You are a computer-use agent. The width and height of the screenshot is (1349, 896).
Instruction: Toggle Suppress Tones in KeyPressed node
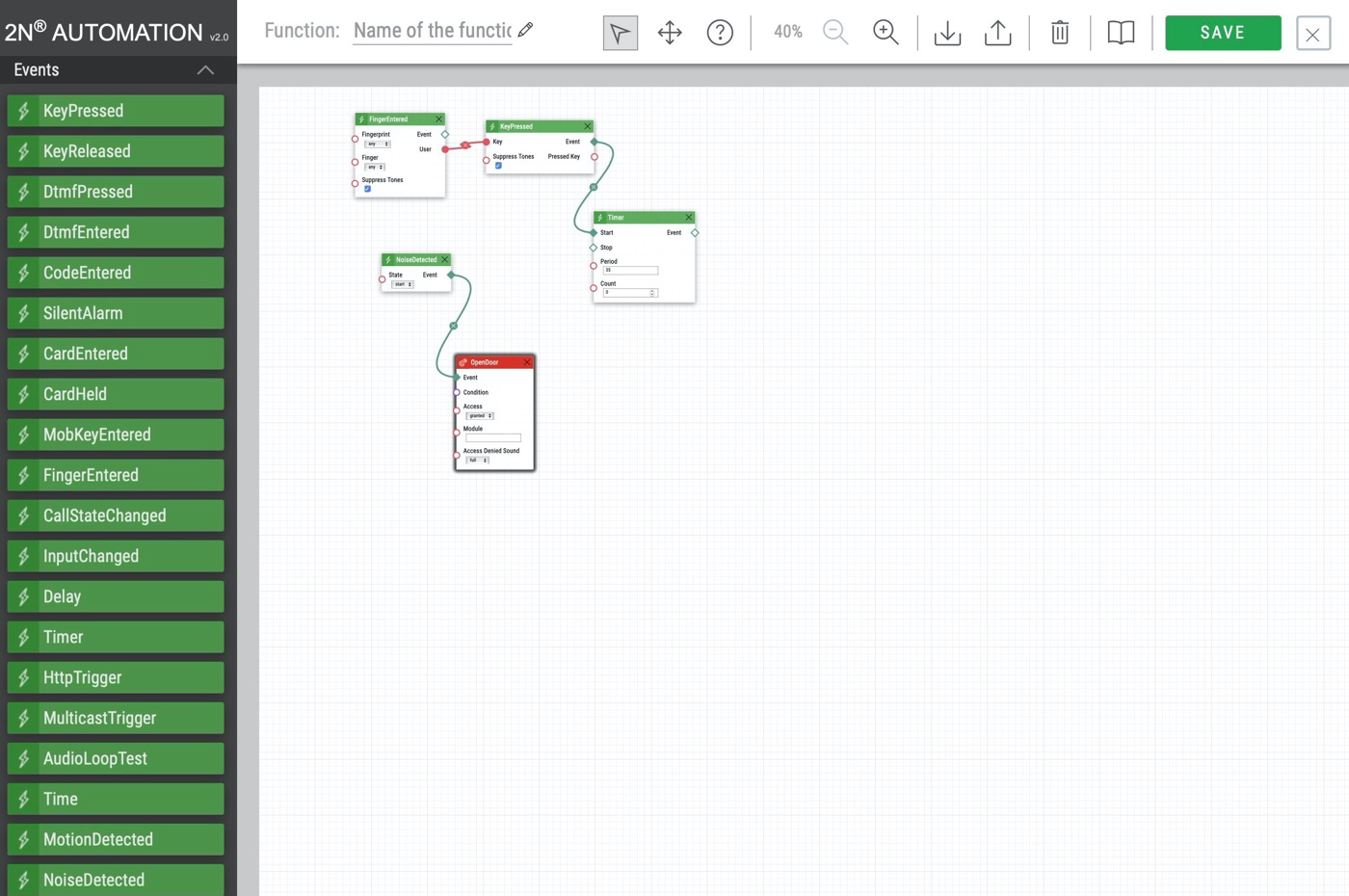[x=498, y=166]
